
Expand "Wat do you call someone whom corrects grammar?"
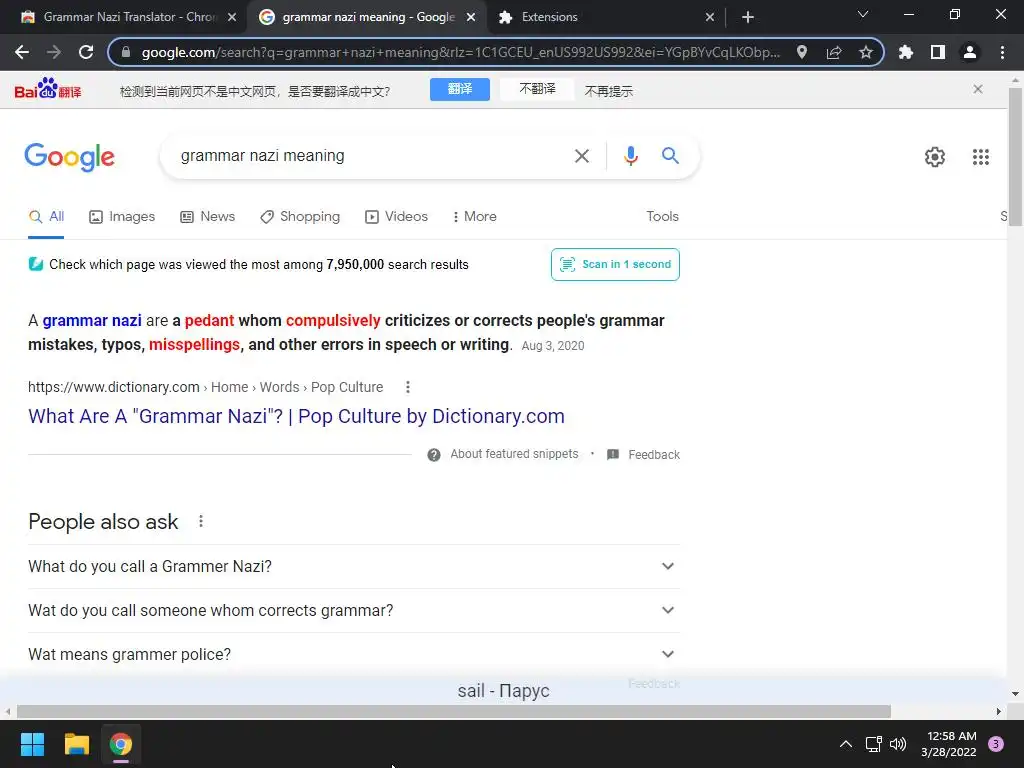tap(354, 611)
